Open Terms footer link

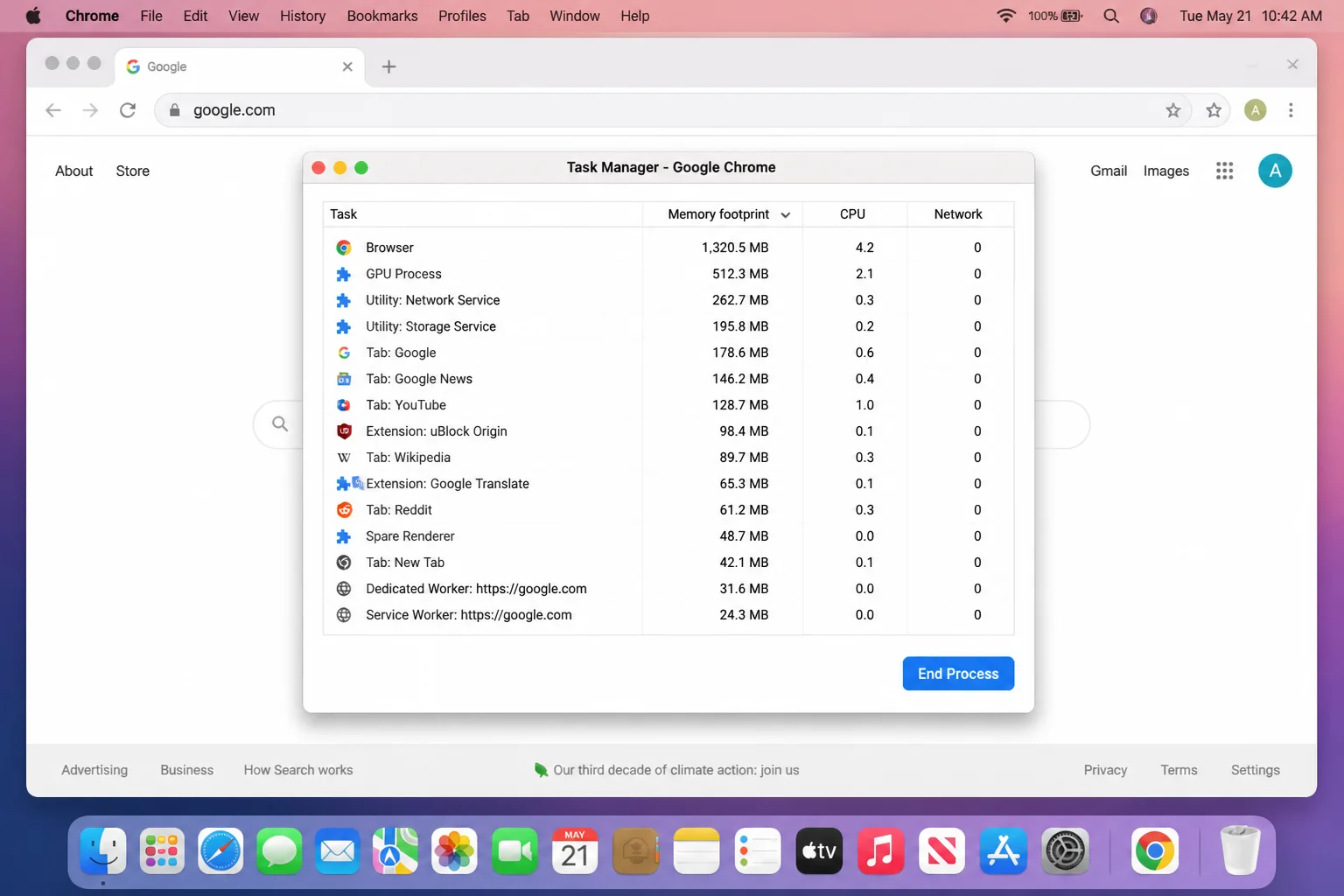[x=1179, y=770]
